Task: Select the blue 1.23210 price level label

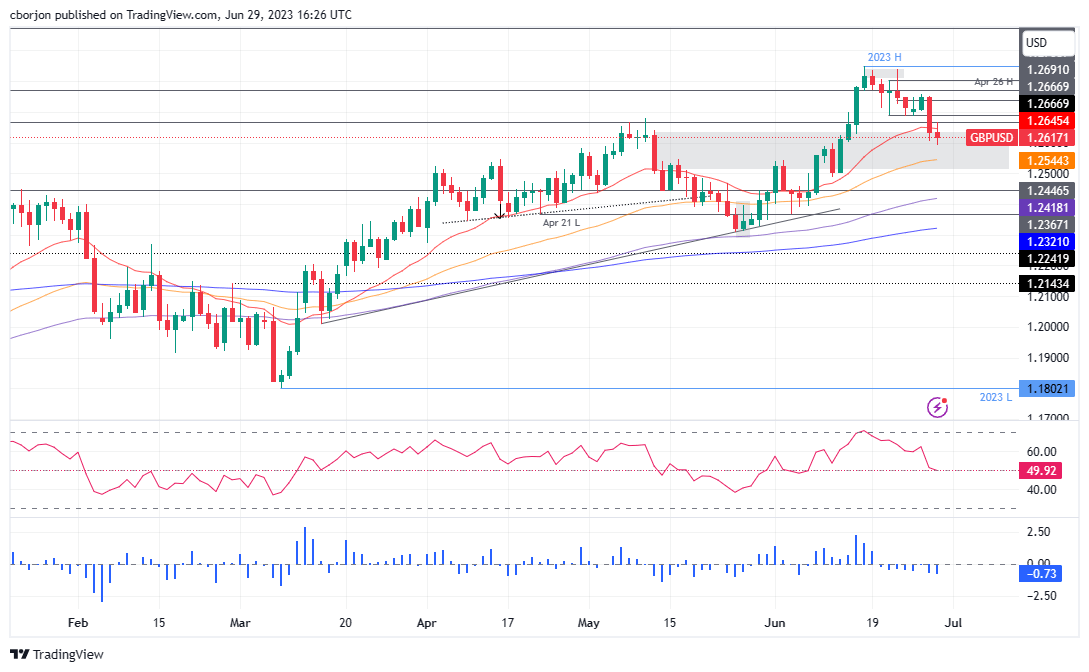Action: coord(1047,241)
